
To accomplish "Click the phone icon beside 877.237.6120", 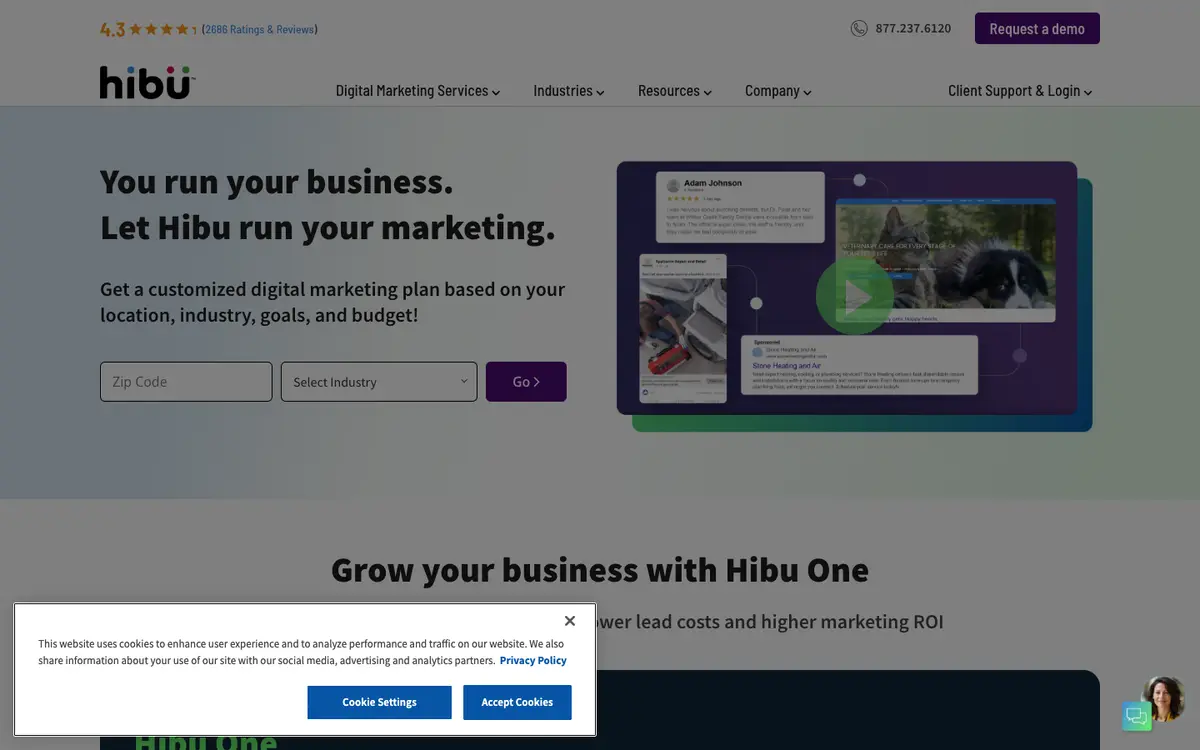I will 859,29.
